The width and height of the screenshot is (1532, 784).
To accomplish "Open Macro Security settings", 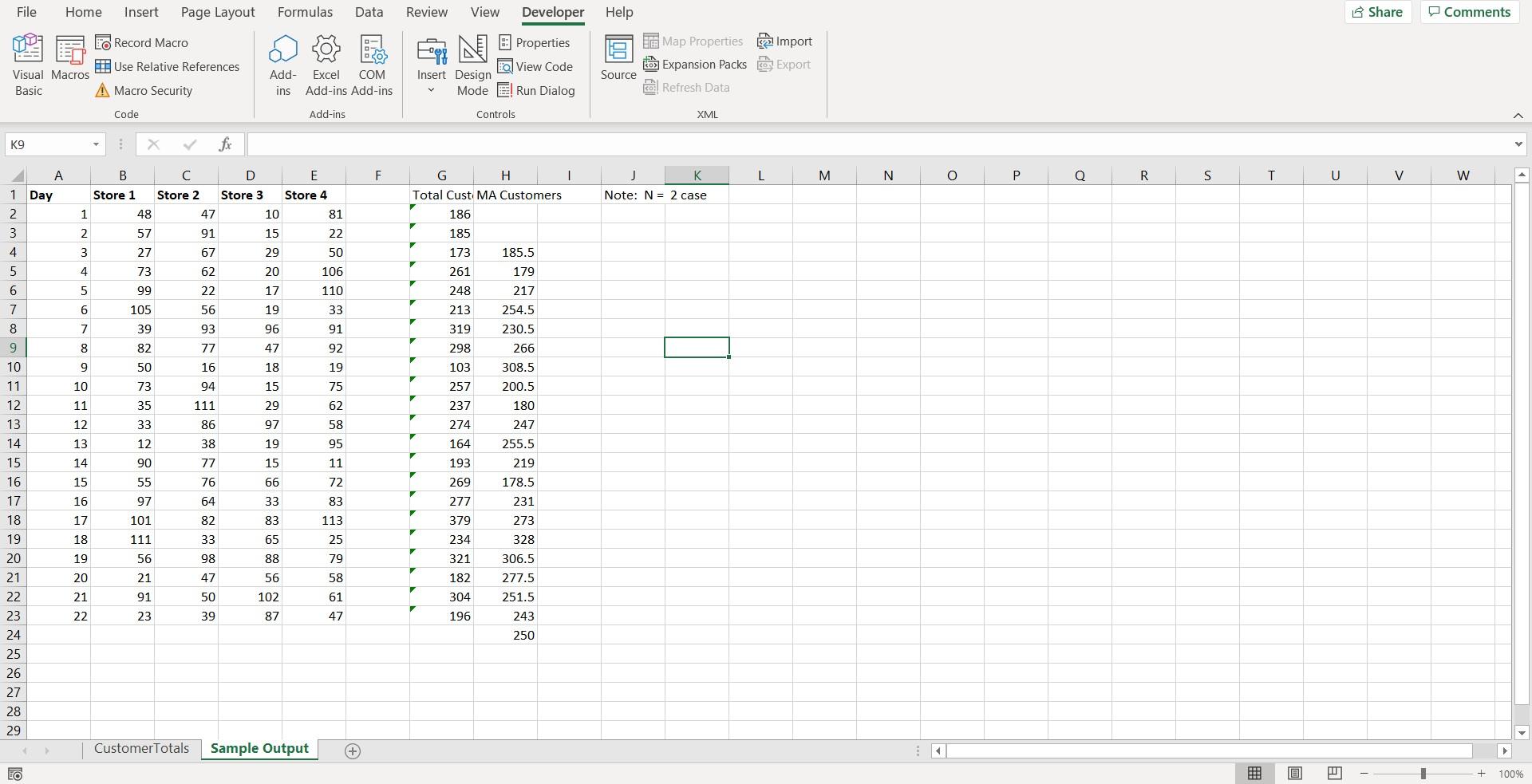I will click(144, 91).
